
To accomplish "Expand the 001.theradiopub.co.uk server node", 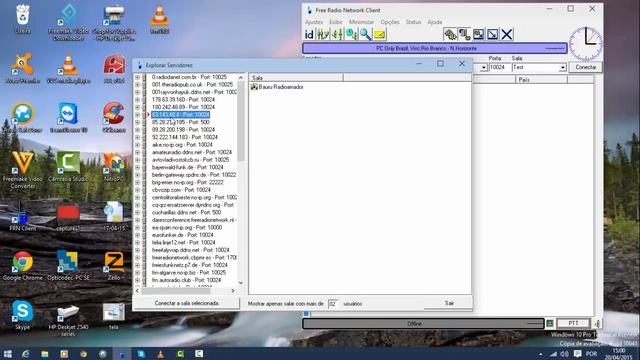I will pos(138,84).
